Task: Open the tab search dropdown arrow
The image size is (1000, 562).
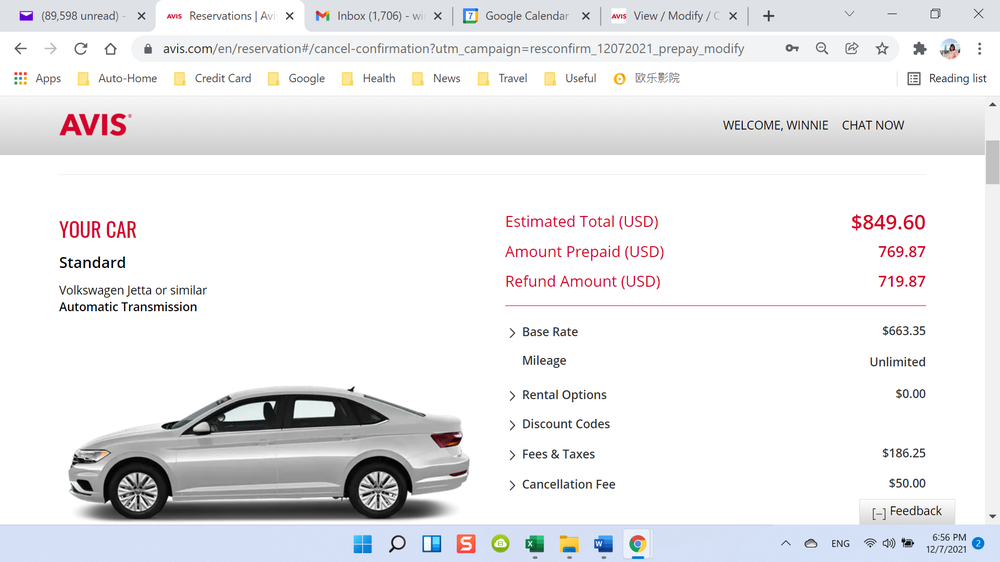Action: point(849,13)
